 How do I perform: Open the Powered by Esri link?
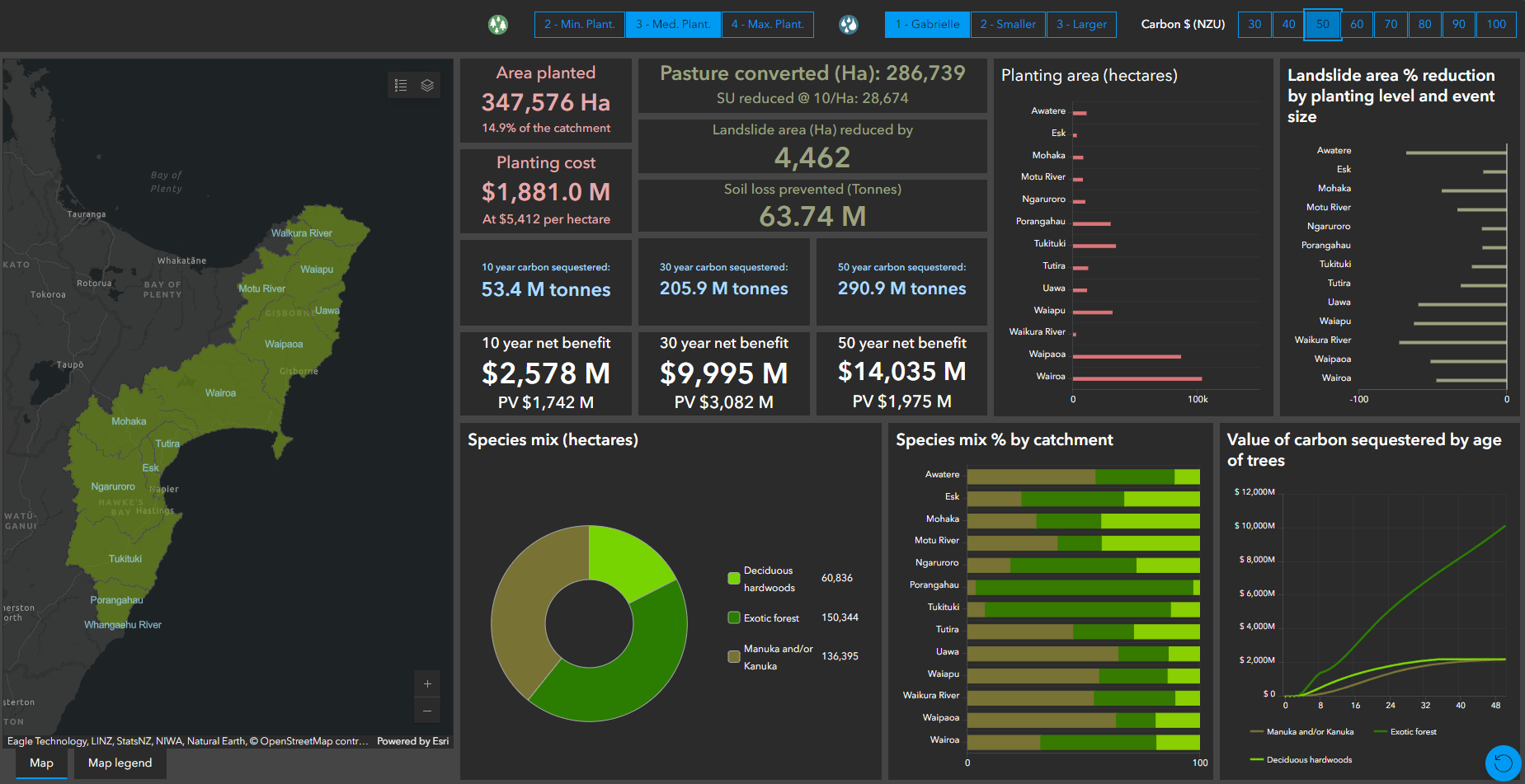click(x=413, y=741)
